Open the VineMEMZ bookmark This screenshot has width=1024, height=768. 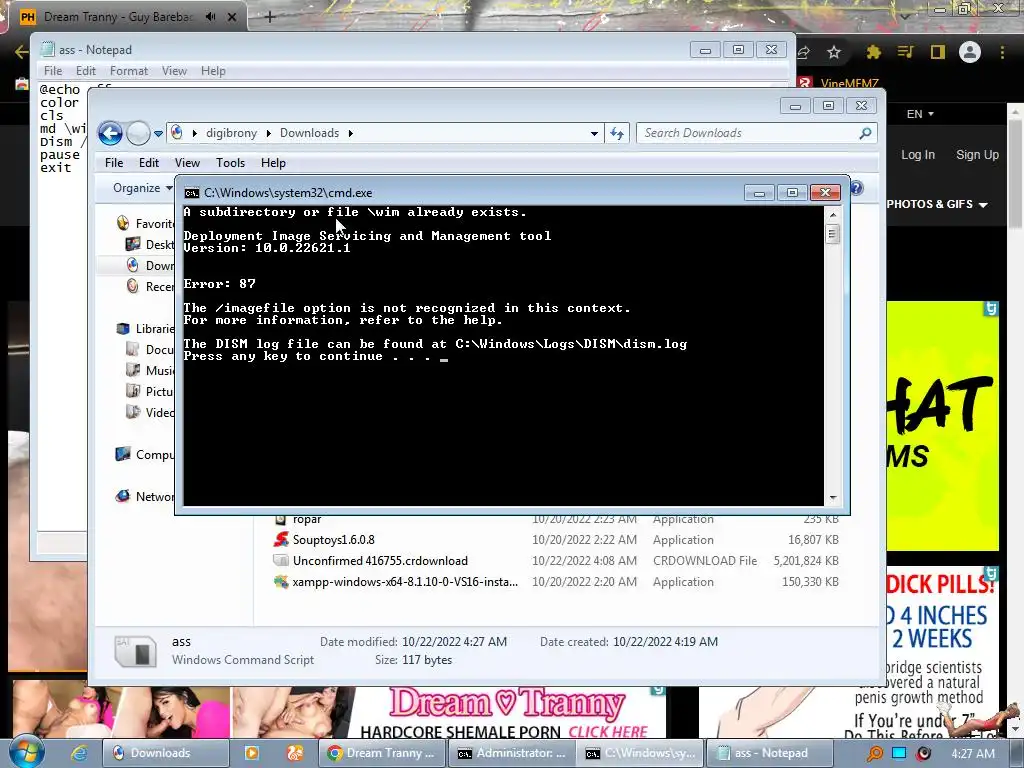pos(839,83)
